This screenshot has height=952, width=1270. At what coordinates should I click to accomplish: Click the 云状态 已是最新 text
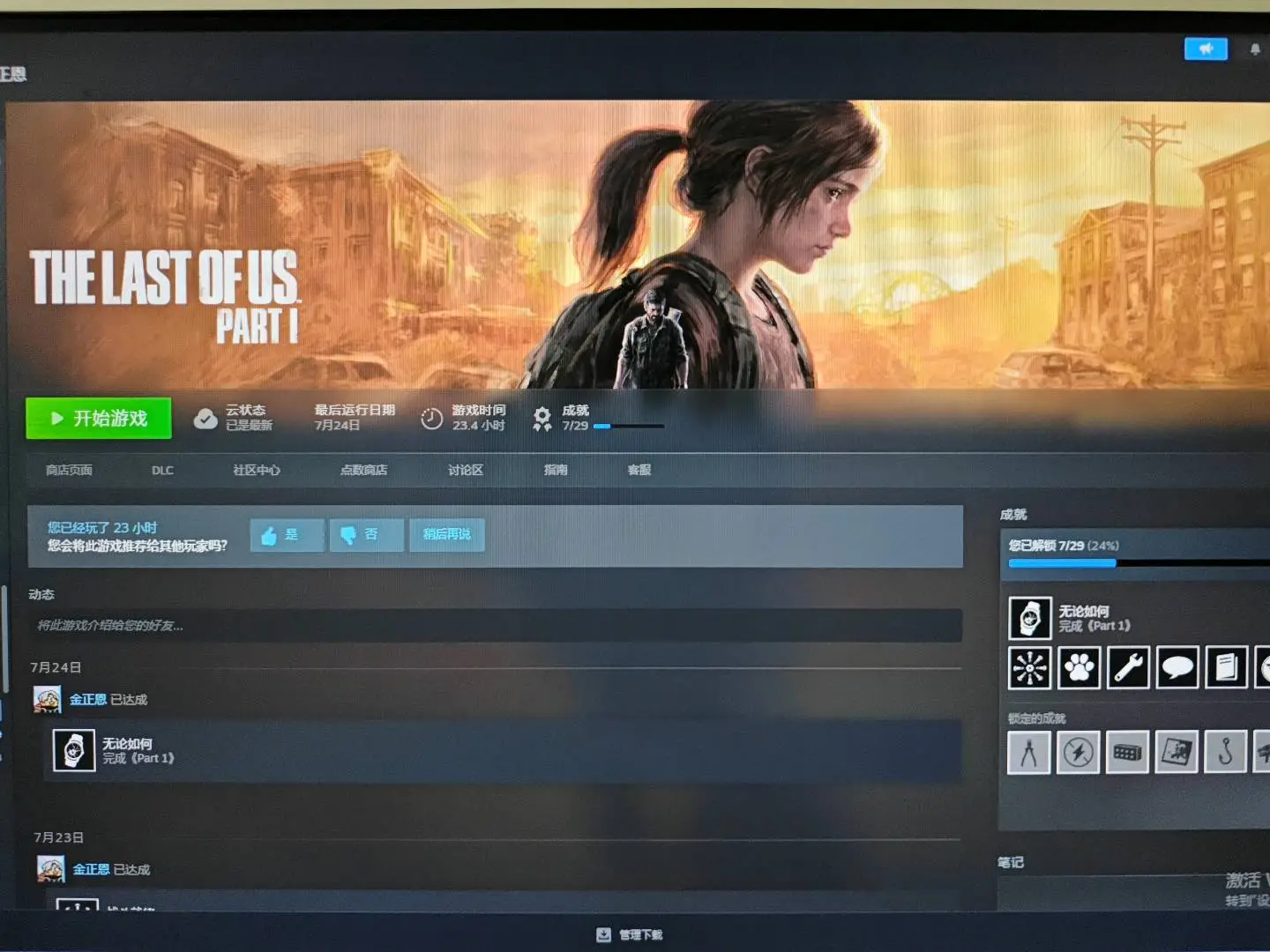tap(249, 418)
